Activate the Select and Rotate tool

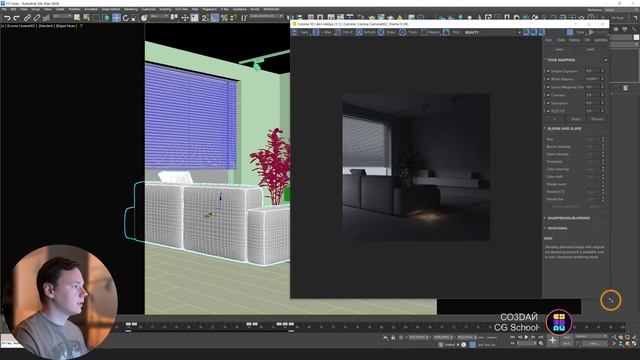126,18
